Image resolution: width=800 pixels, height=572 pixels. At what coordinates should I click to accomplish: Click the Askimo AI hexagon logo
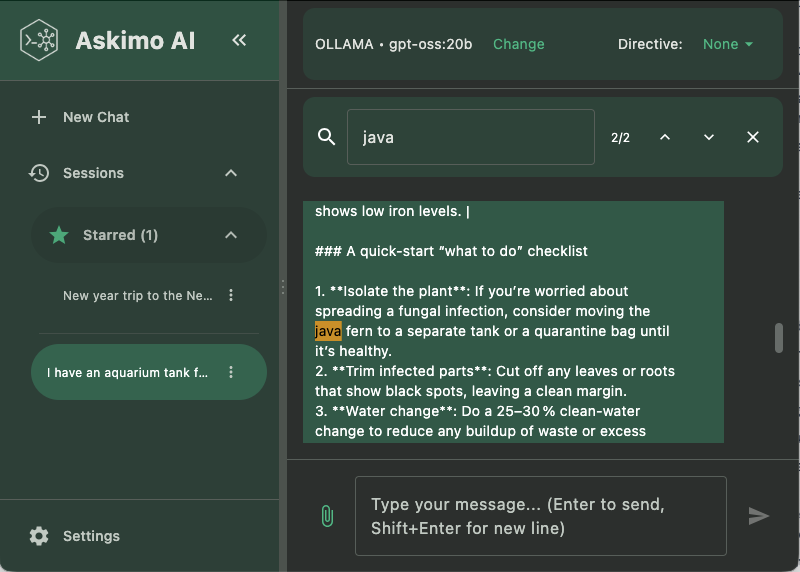click(x=40, y=41)
